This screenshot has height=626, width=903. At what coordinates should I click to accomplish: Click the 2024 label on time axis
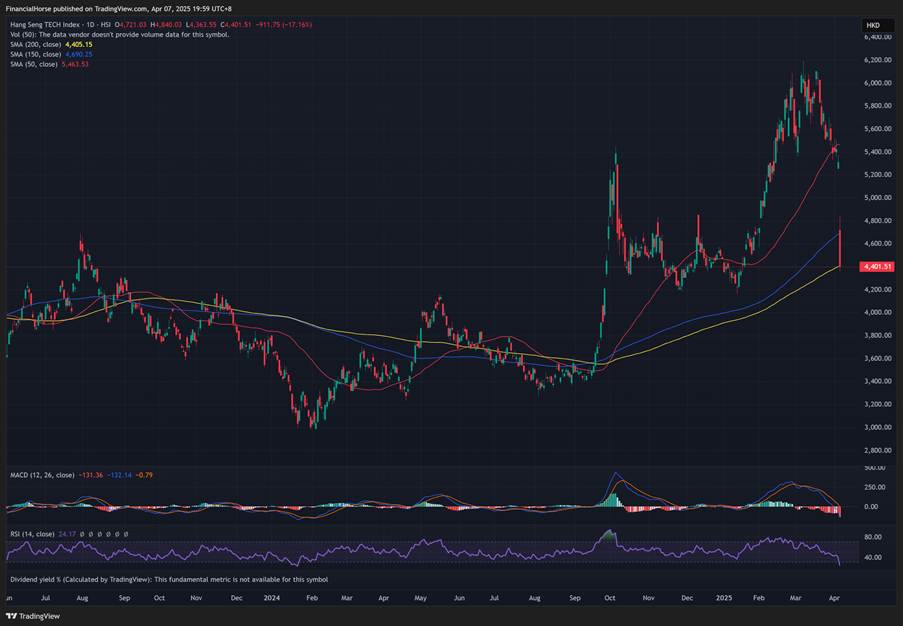272,597
